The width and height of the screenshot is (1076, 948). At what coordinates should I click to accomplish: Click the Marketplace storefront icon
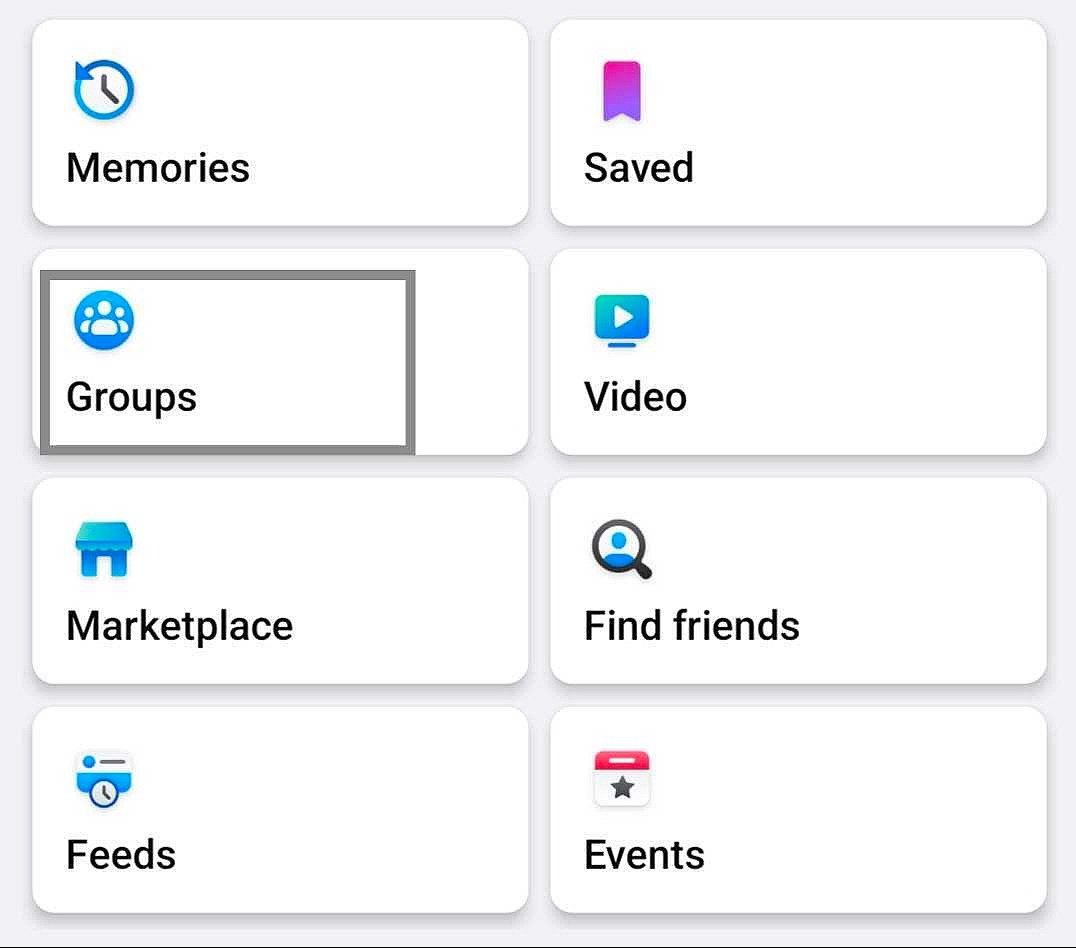pyautogui.click(x=103, y=548)
